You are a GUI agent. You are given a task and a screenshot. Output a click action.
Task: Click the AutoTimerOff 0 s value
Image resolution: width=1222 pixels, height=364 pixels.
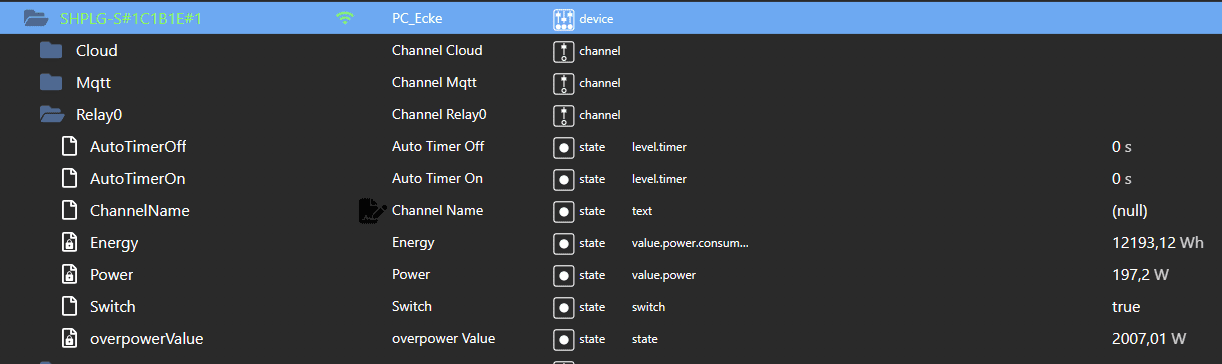1121,146
